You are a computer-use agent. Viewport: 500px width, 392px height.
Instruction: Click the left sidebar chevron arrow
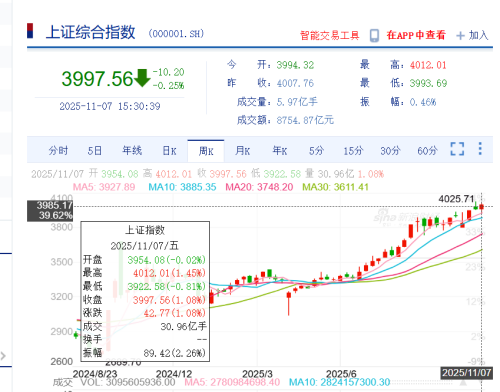click(3, 356)
